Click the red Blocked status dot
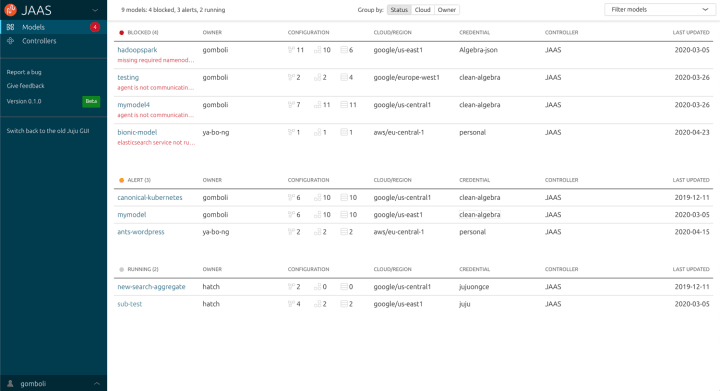Image resolution: width=720 pixels, height=391 pixels. tap(121, 33)
